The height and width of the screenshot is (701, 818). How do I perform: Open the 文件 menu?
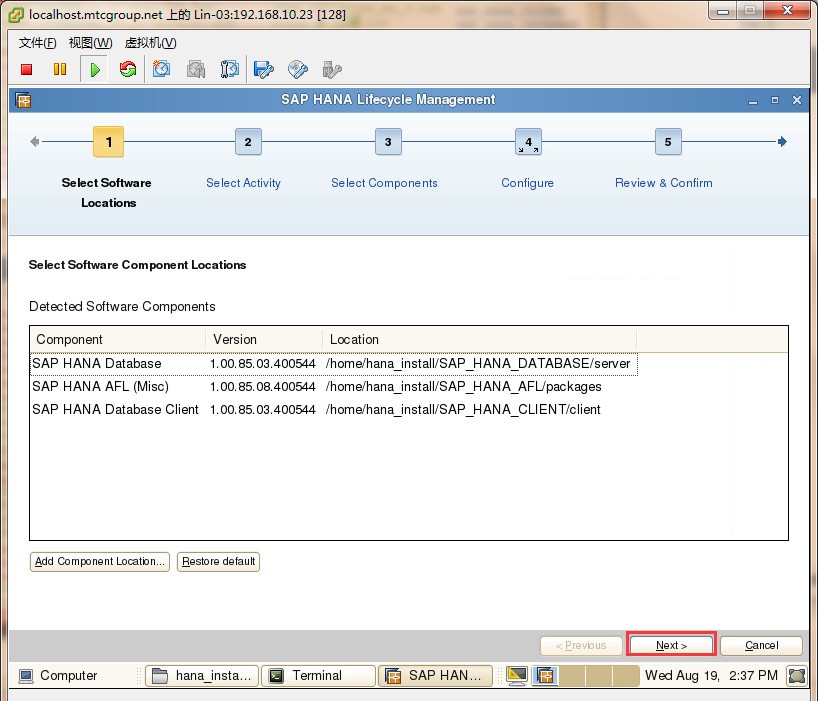(x=37, y=43)
